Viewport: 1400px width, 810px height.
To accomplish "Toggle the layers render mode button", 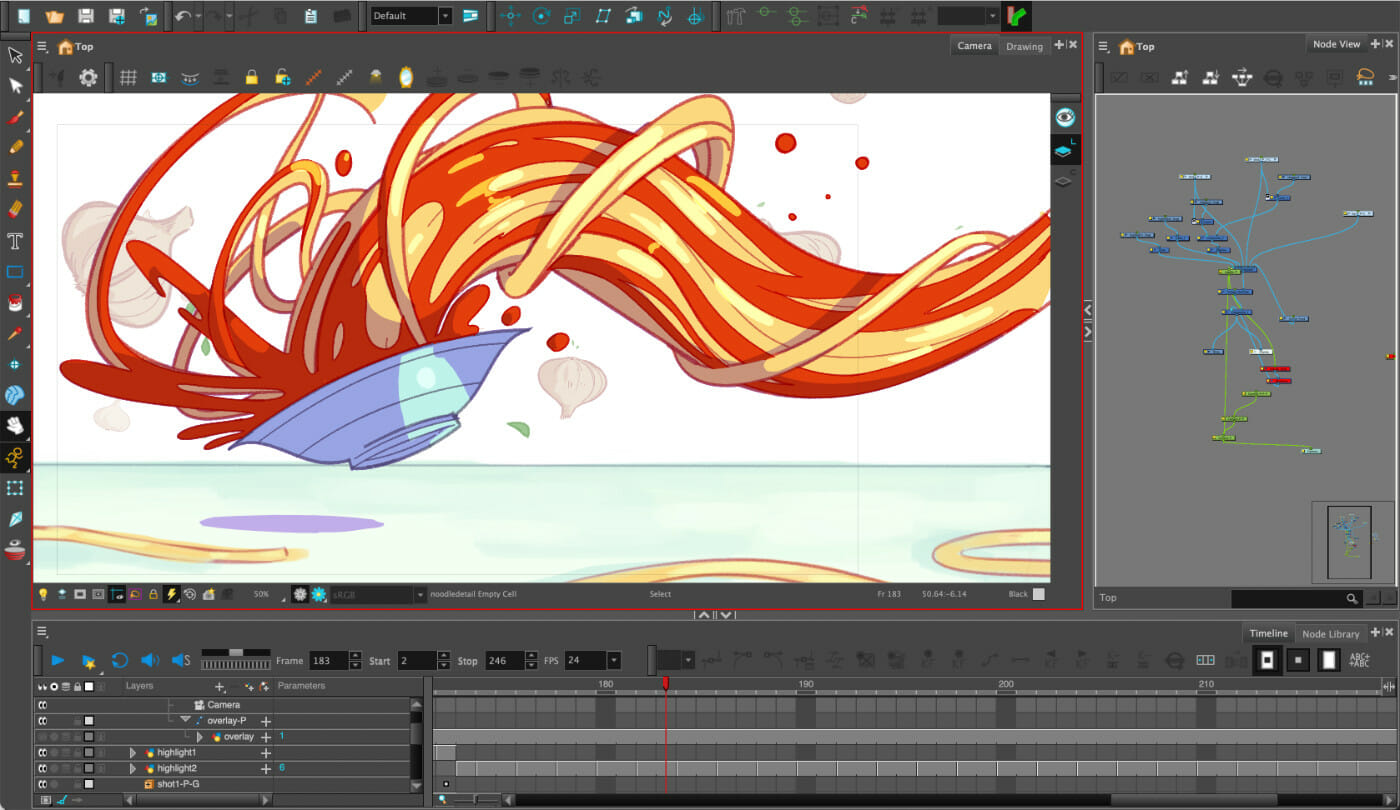I will pyautogui.click(x=1065, y=150).
